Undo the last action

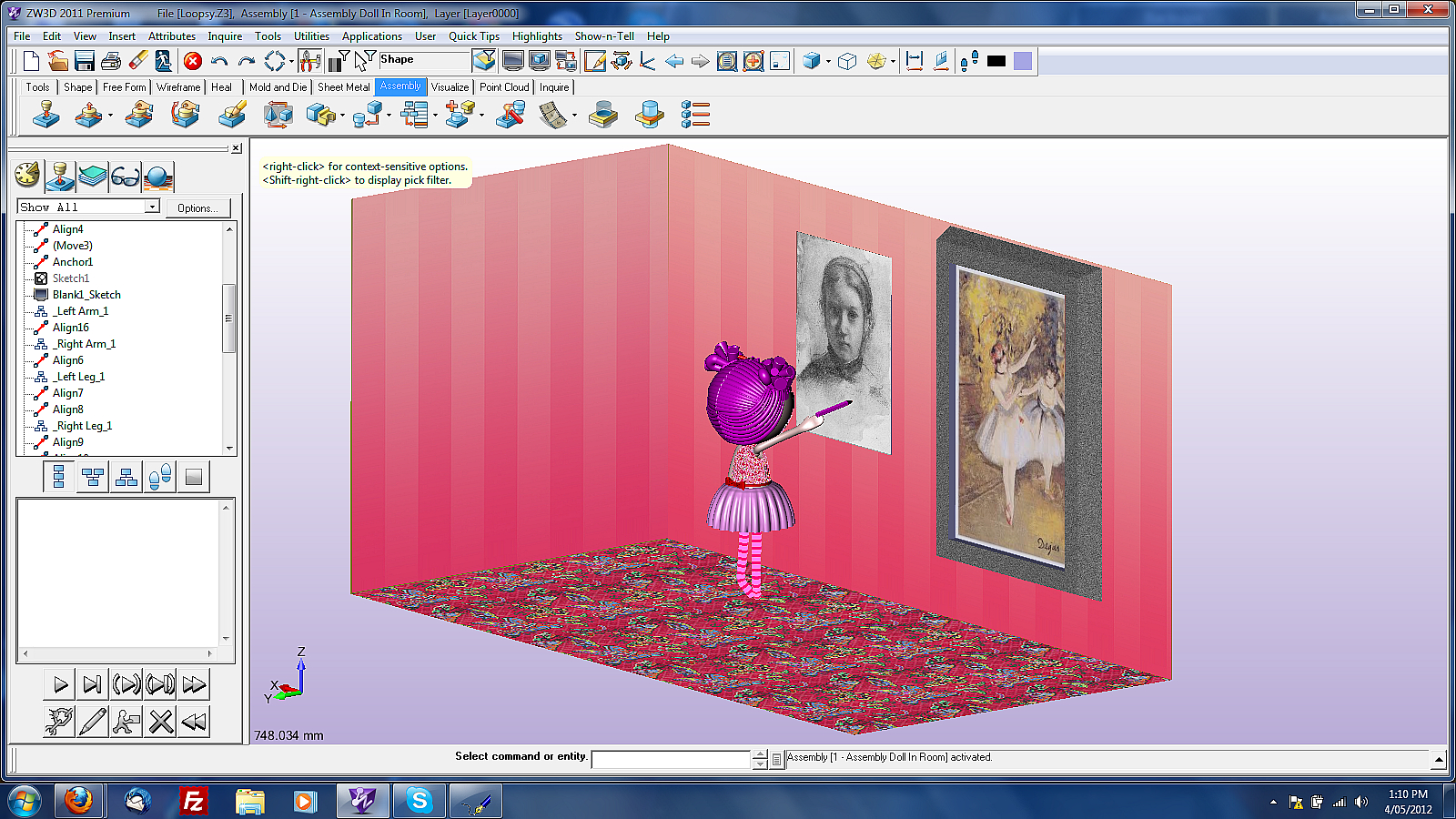(218, 61)
